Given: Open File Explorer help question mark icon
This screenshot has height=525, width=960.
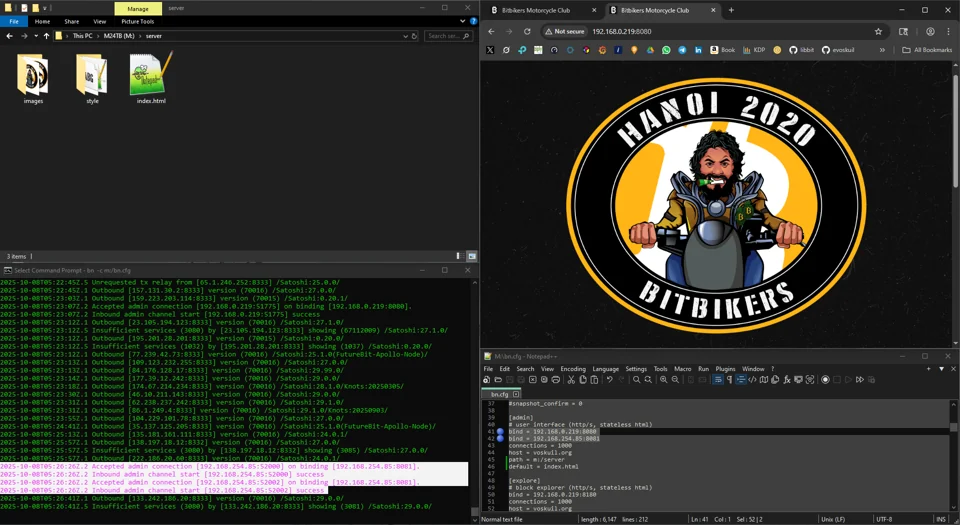Looking at the screenshot, I should point(473,21).
